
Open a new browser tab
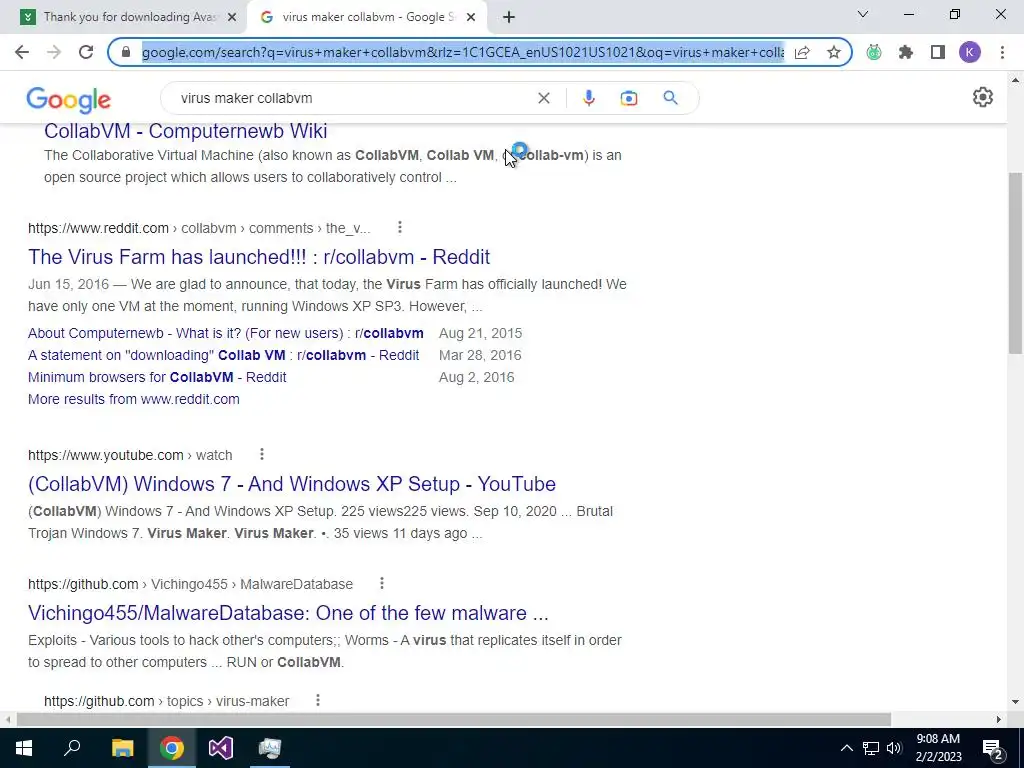509,18
